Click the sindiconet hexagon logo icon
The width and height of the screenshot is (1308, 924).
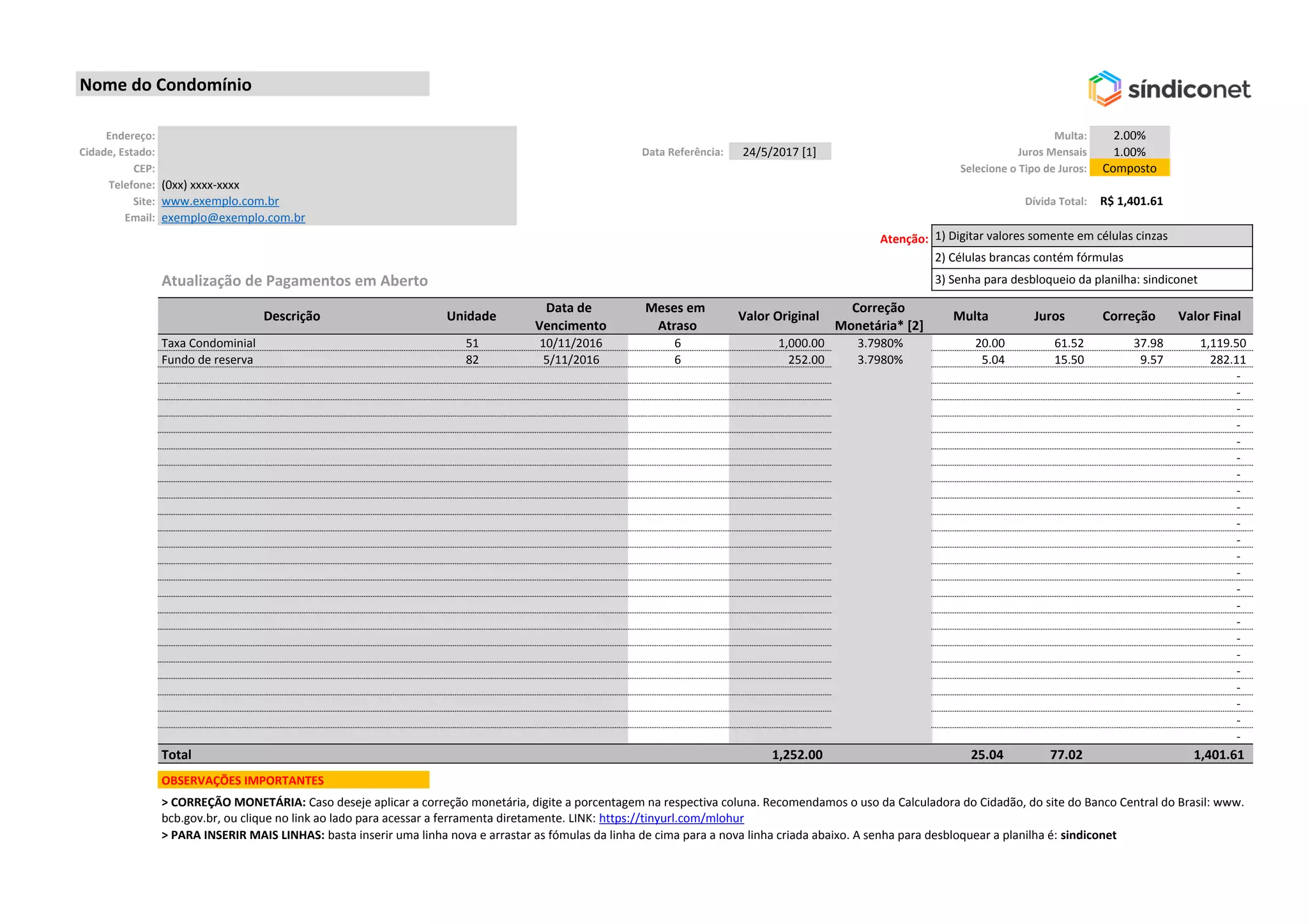(1104, 89)
